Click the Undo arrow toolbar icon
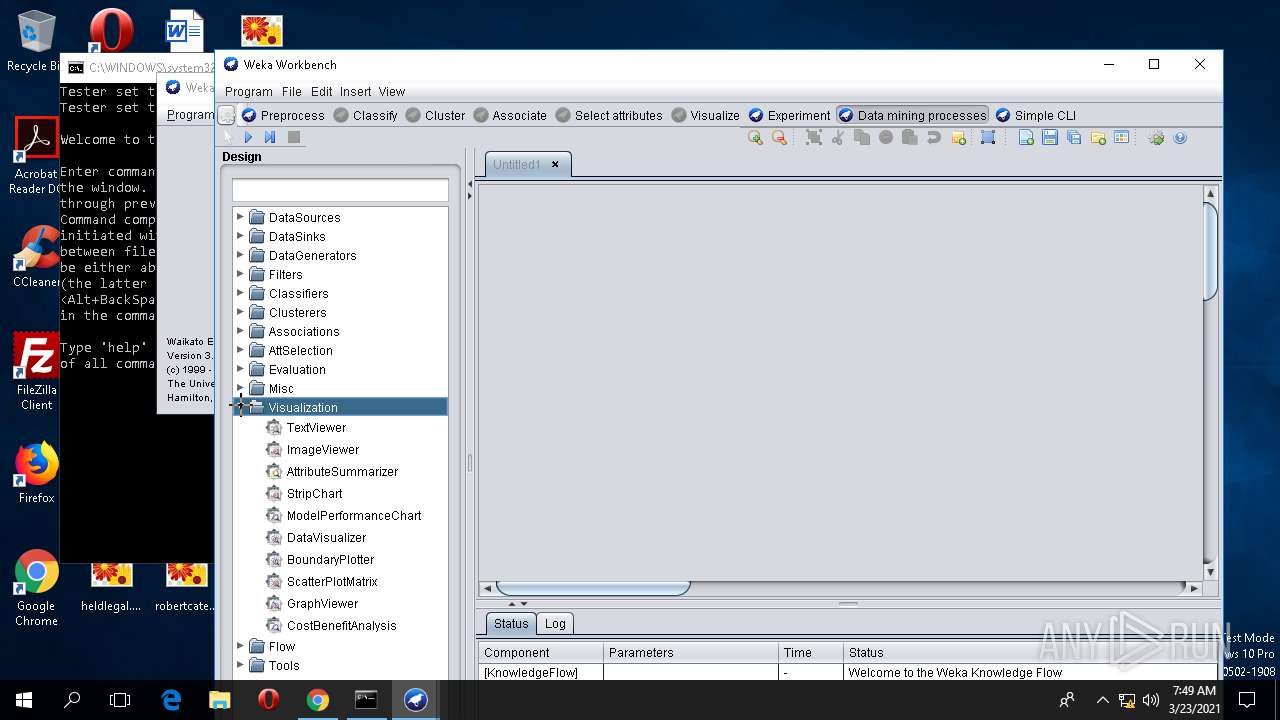Image resolution: width=1280 pixels, height=720 pixels. [933, 138]
